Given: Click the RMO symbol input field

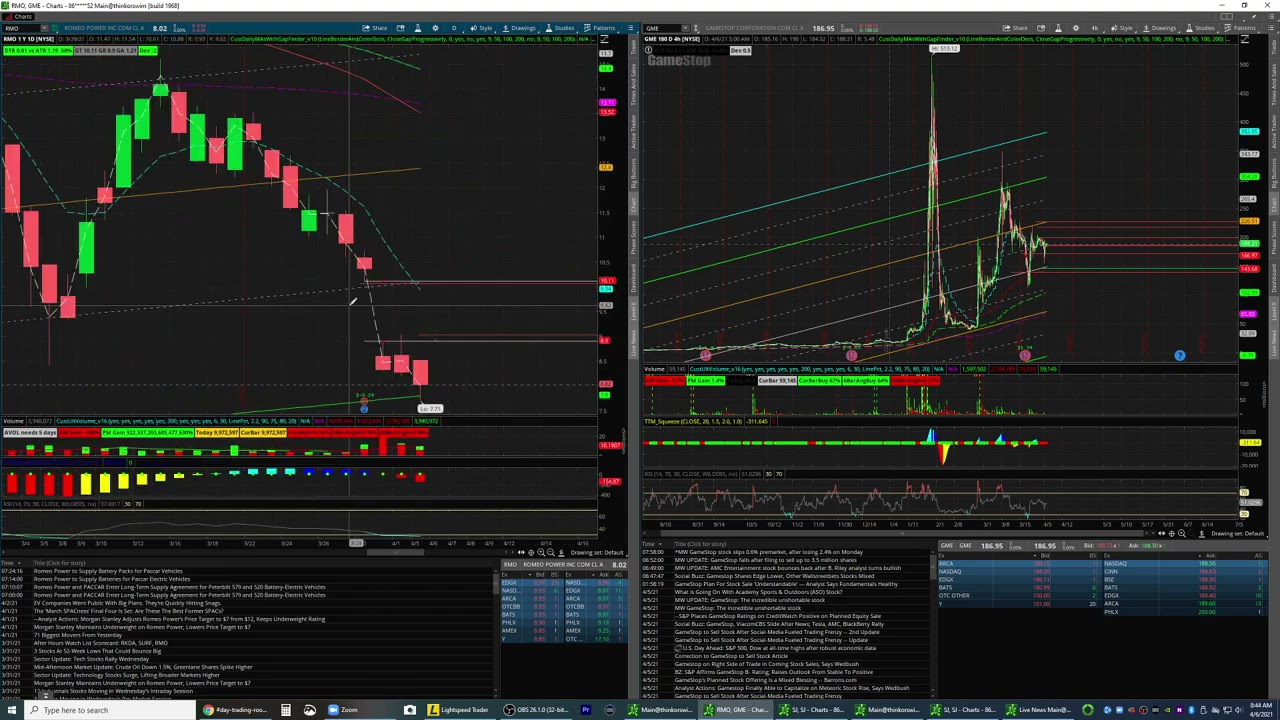Looking at the screenshot, I should 20,28.
